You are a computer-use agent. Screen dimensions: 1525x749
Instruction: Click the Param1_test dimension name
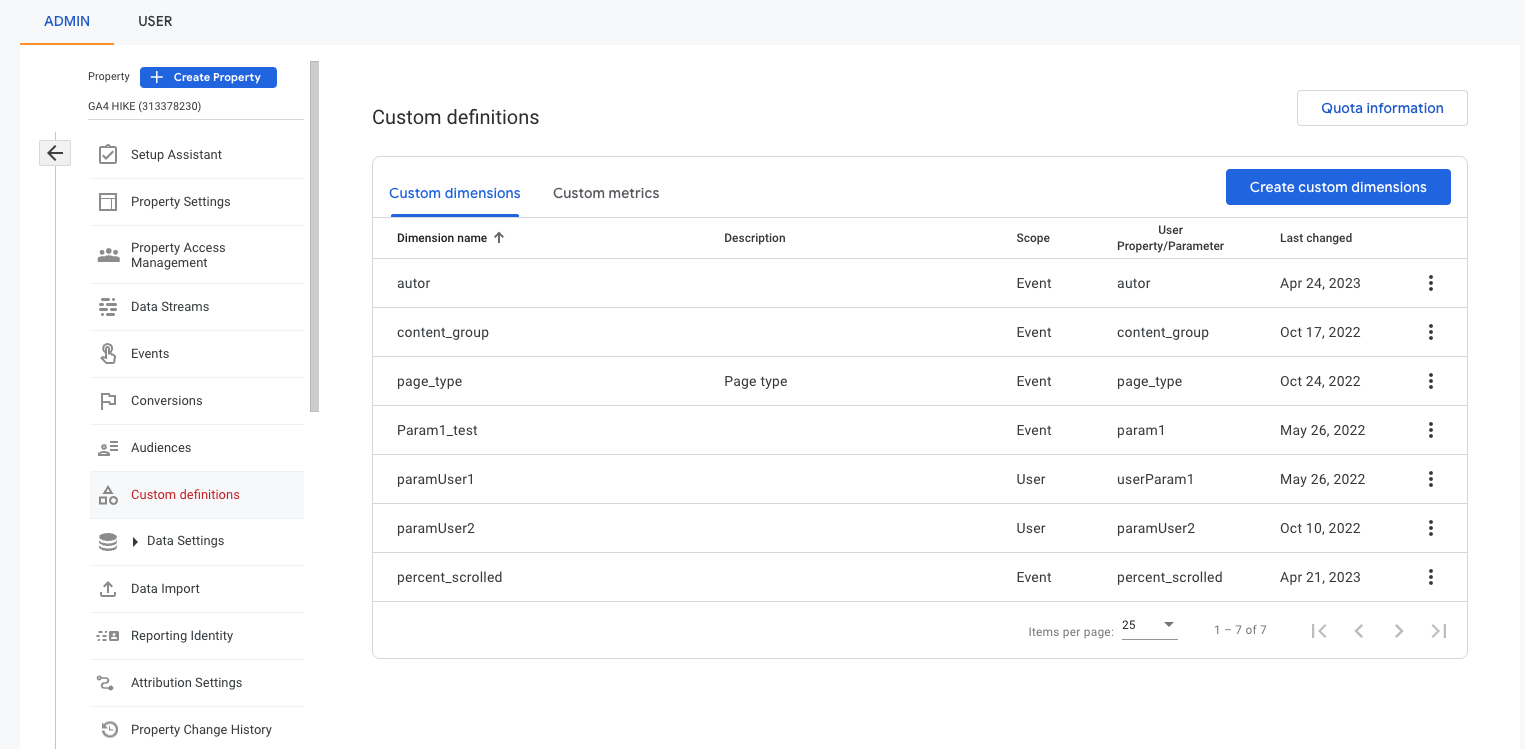point(437,430)
